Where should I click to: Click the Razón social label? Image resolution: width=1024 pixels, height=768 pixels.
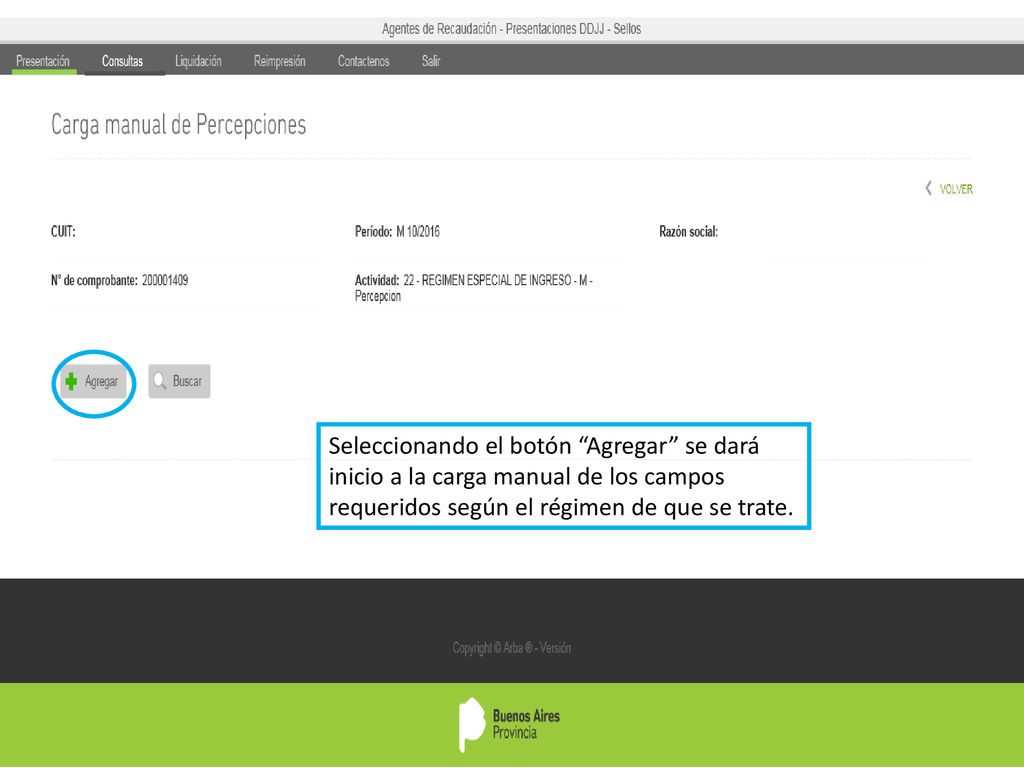point(688,231)
